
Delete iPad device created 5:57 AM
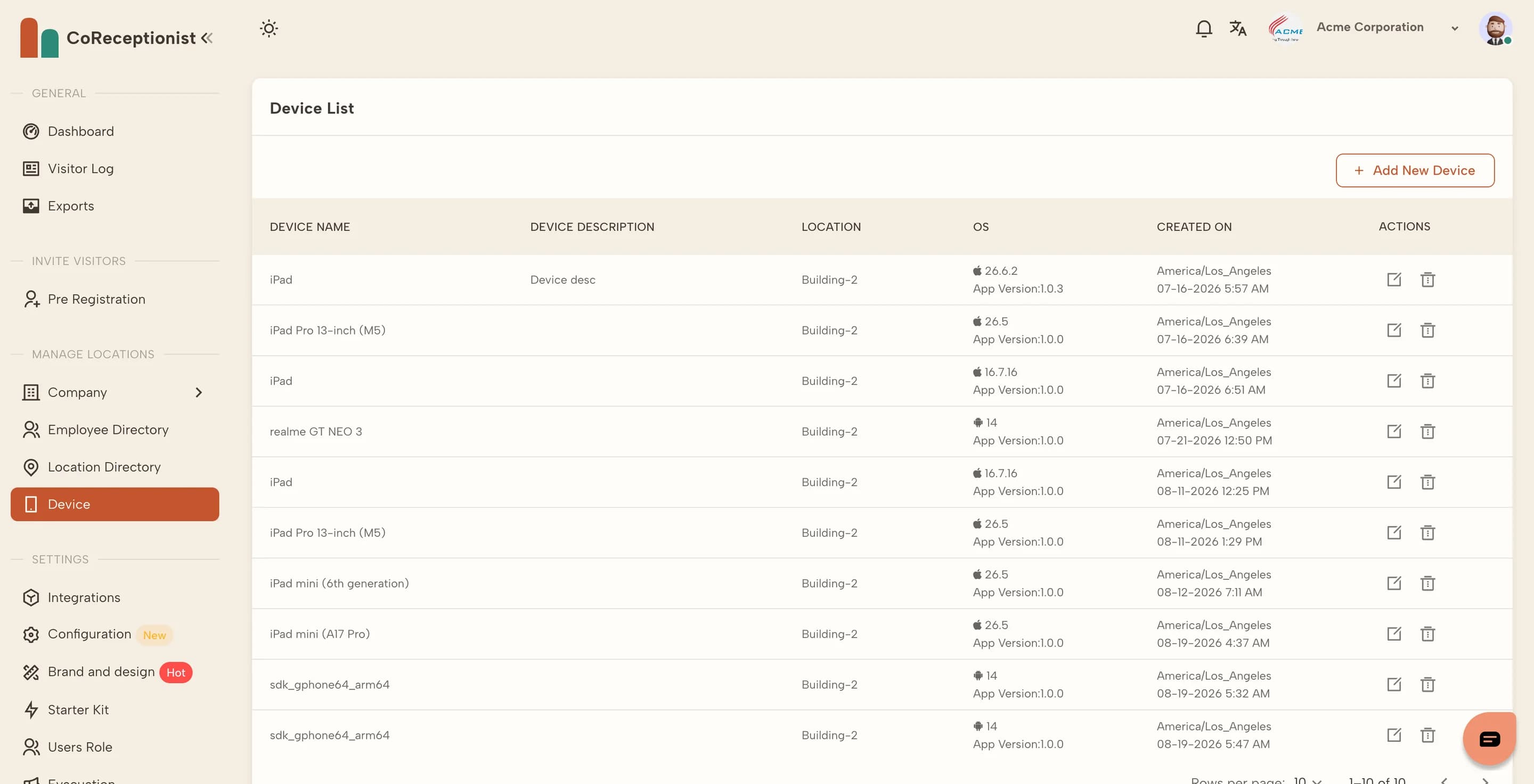coord(1427,279)
